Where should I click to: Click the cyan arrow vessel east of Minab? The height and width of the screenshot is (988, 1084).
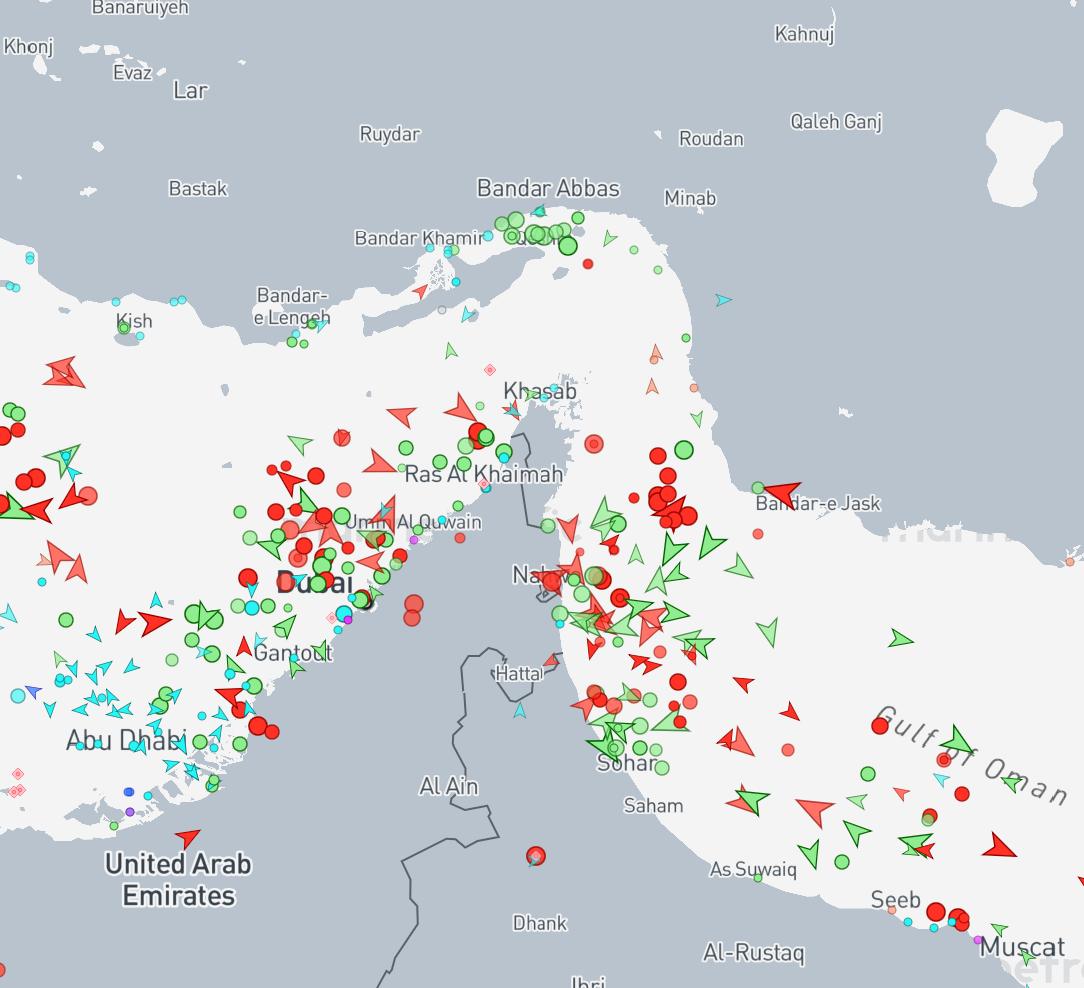click(x=723, y=300)
